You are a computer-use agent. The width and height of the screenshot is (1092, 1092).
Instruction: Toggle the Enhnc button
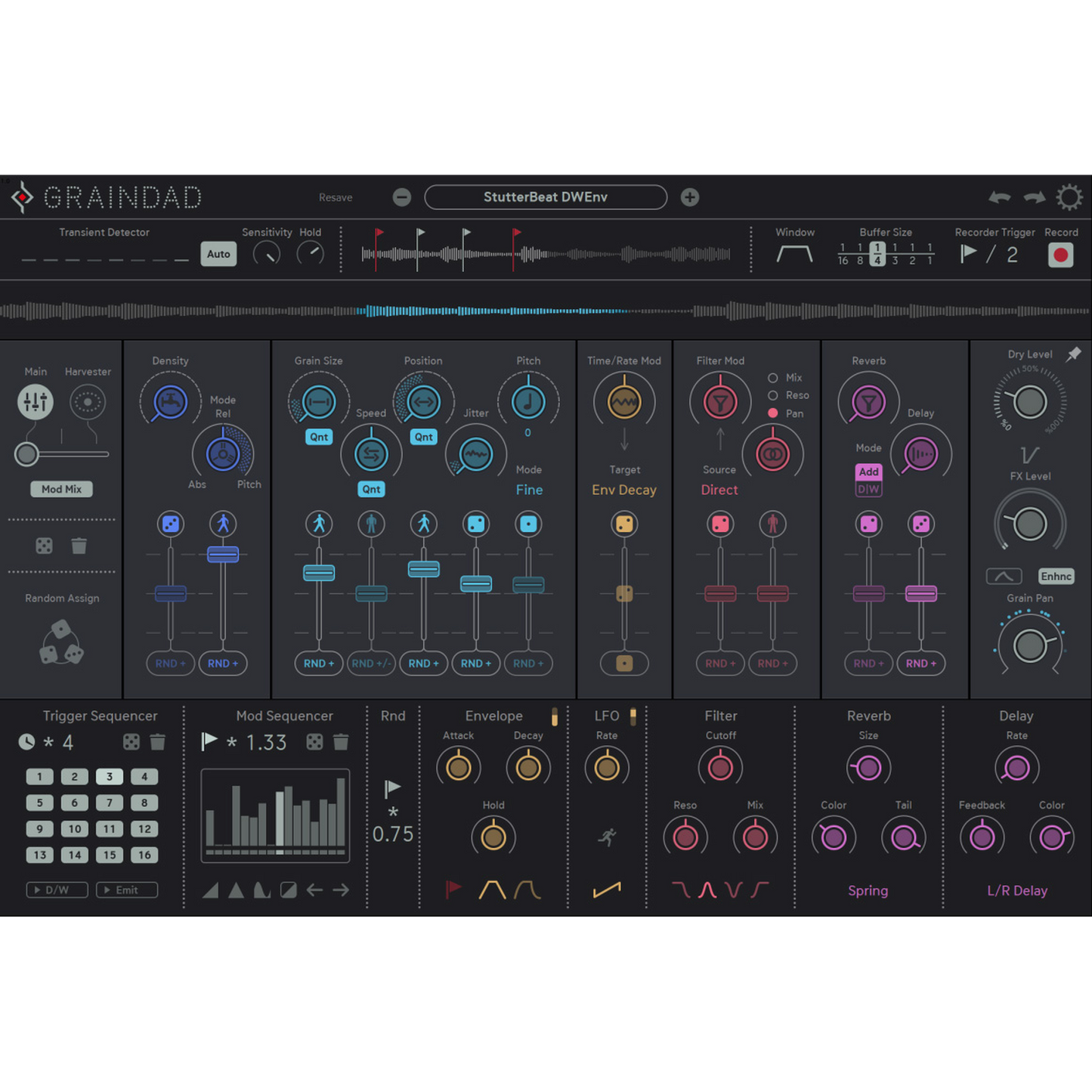pos(1056,577)
